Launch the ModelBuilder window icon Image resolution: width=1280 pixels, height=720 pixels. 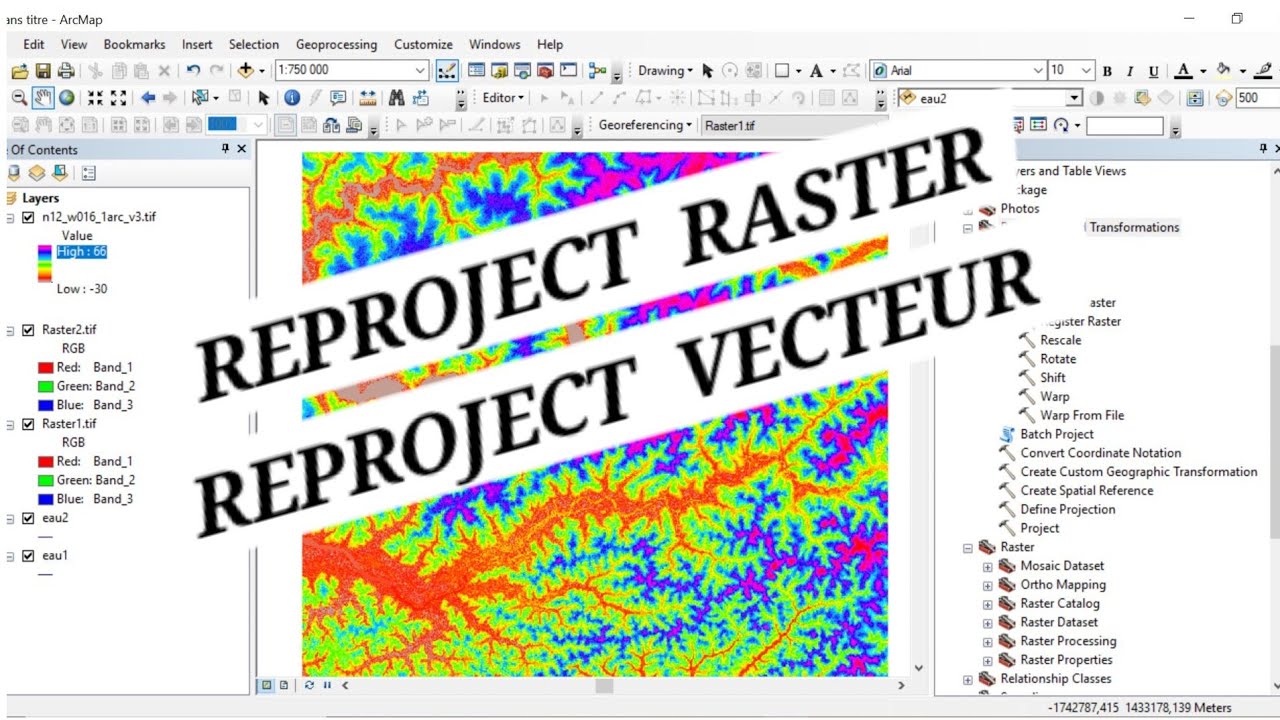coord(598,71)
